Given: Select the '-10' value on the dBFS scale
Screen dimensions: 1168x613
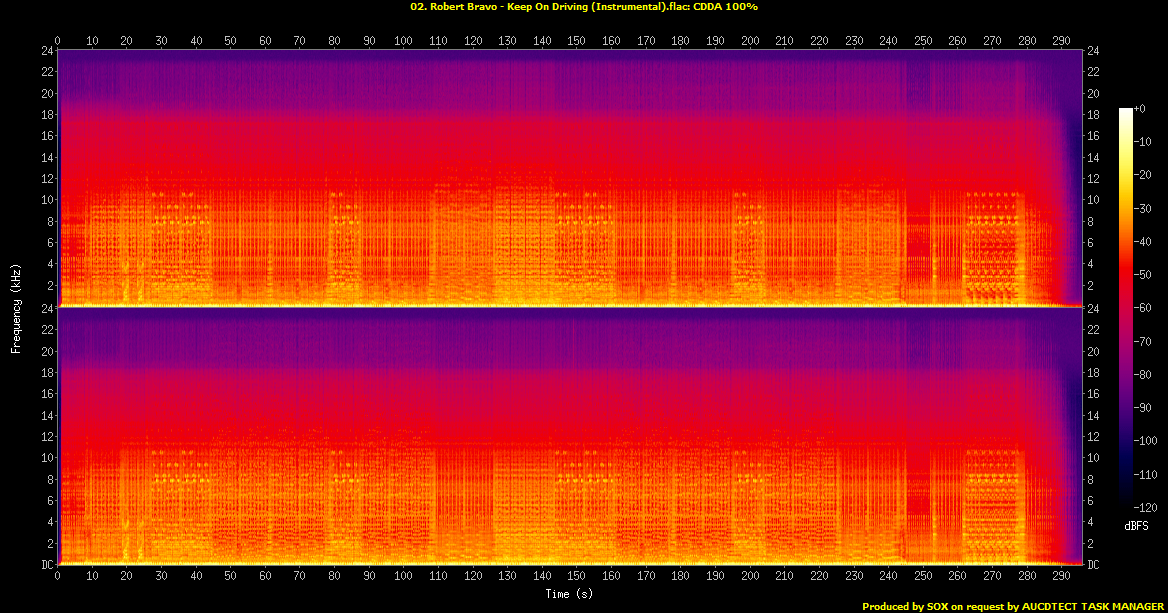Looking at the screenshot, I should click(x=1142, y=142).
